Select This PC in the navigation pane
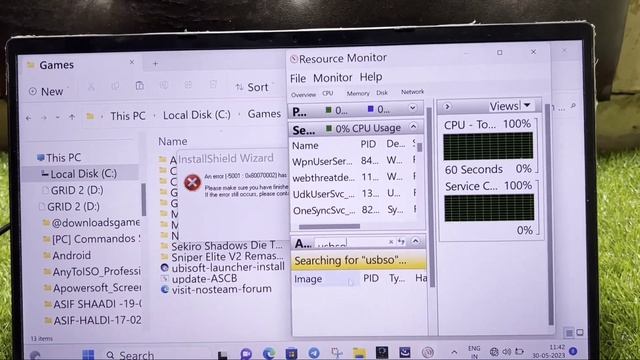 click(x=59, y=158)
